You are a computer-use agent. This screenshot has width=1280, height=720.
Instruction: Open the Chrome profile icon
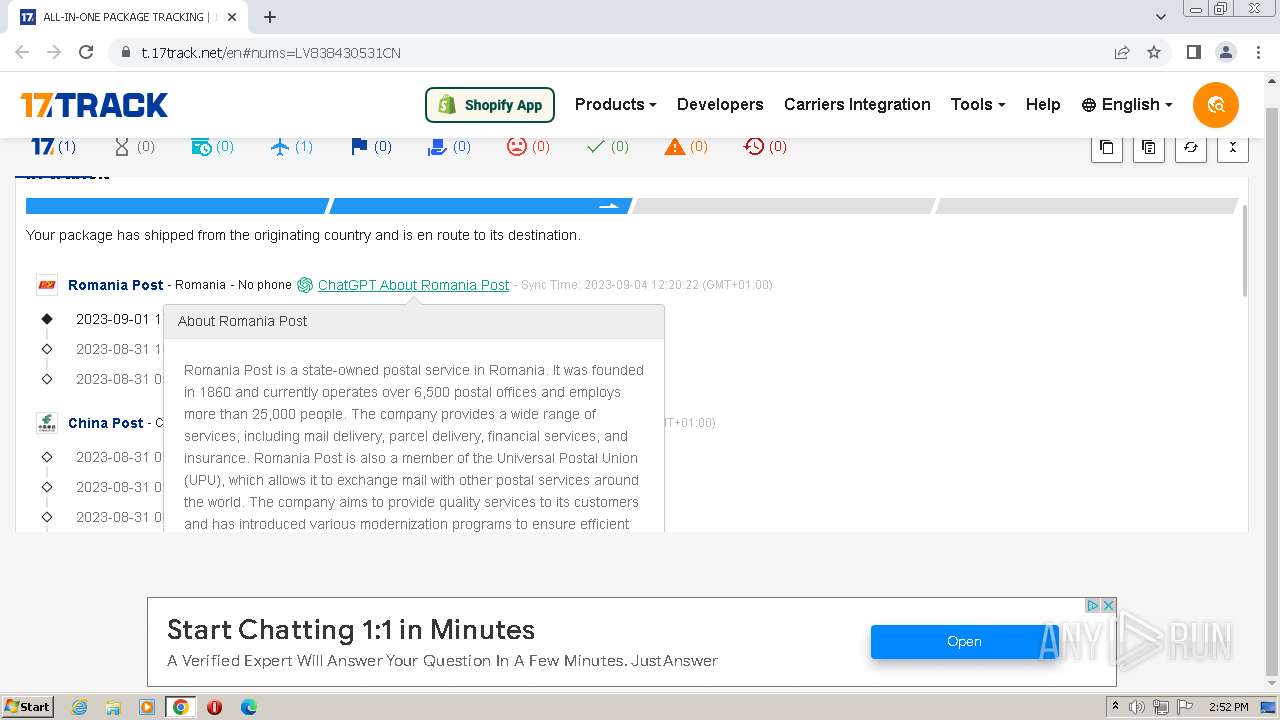point(1225,52)
